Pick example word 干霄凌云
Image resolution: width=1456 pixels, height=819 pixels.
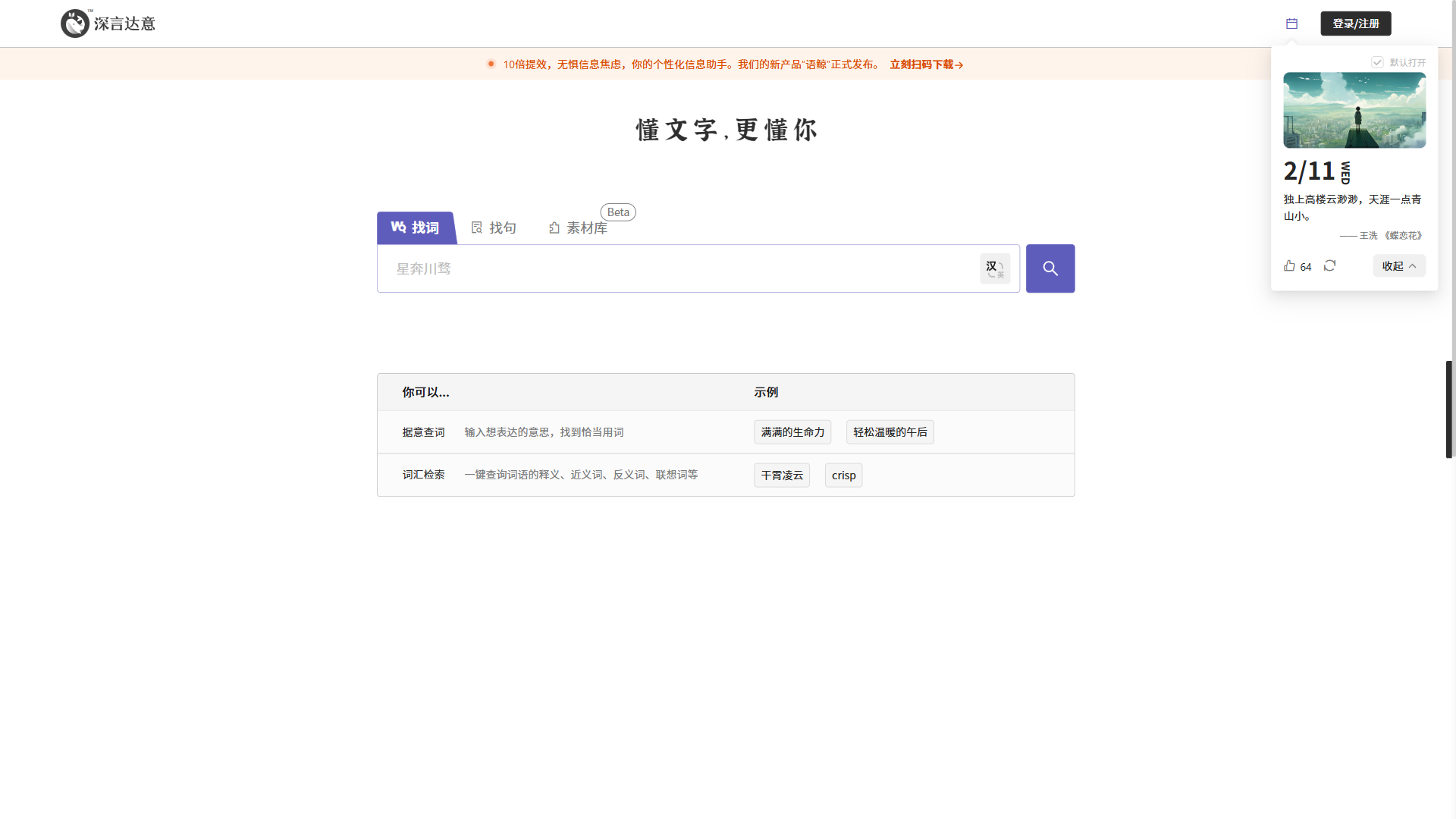(781, 475)
